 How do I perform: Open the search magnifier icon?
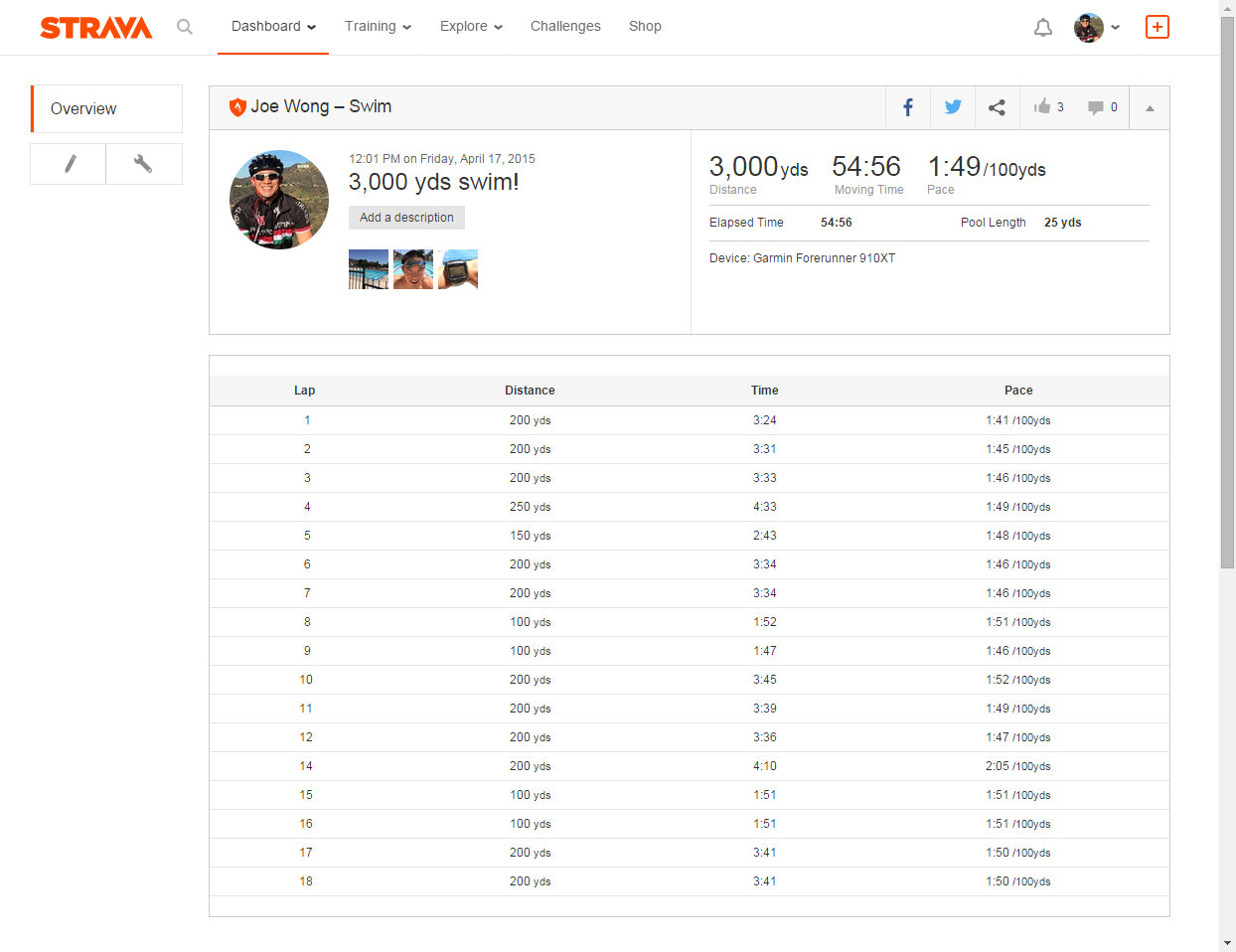click(185, 27)
